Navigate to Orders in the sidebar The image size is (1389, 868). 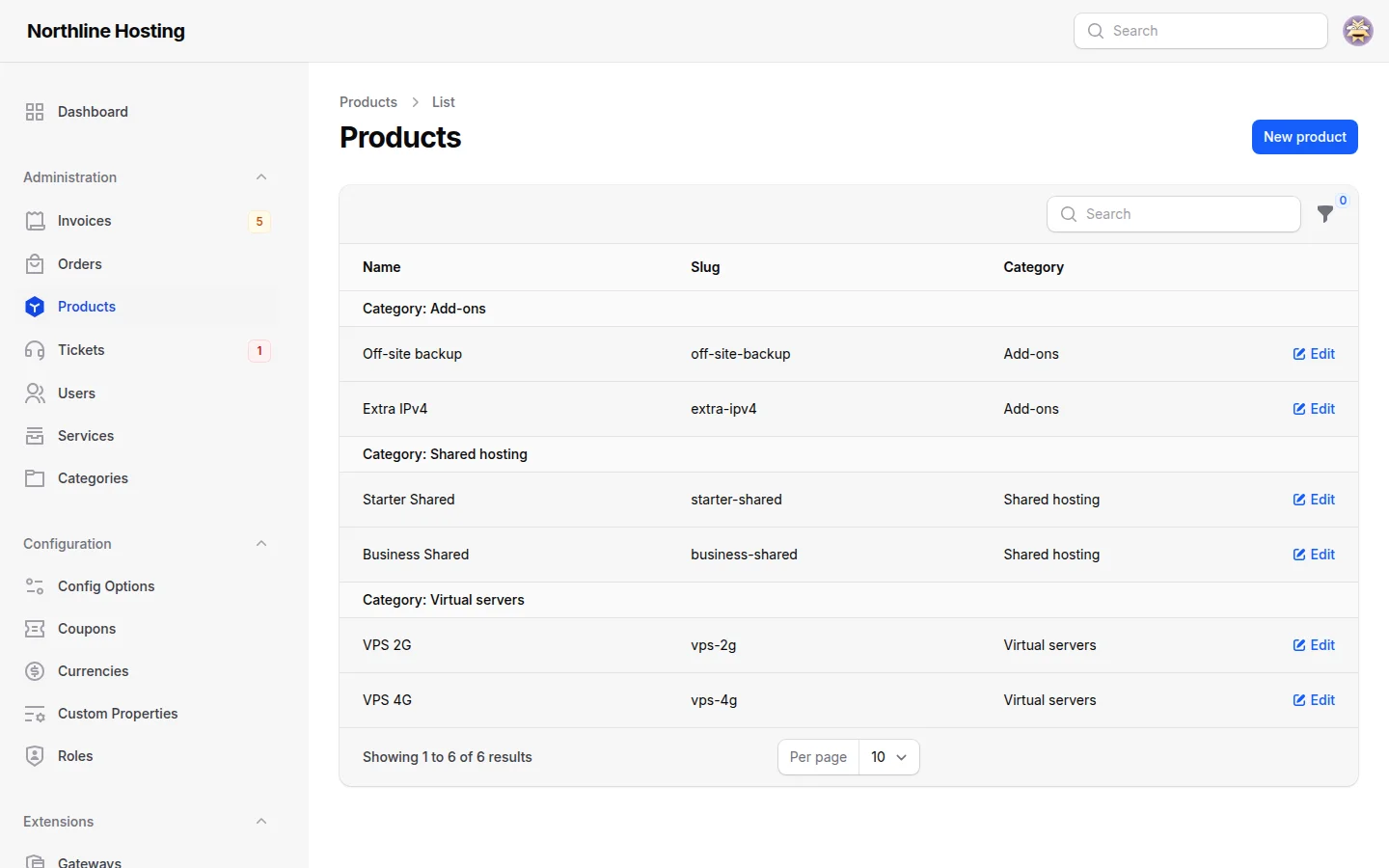[x=147, y=264]
